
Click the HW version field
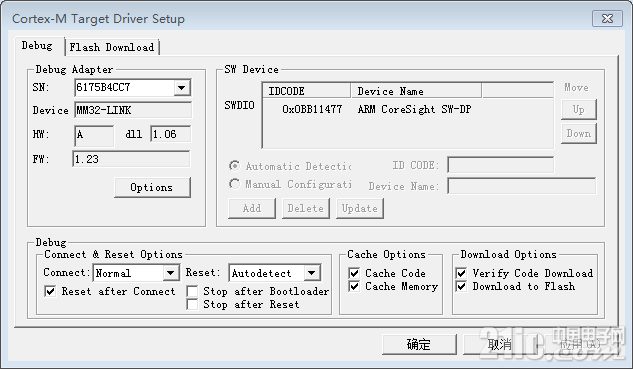pos(94,135)
